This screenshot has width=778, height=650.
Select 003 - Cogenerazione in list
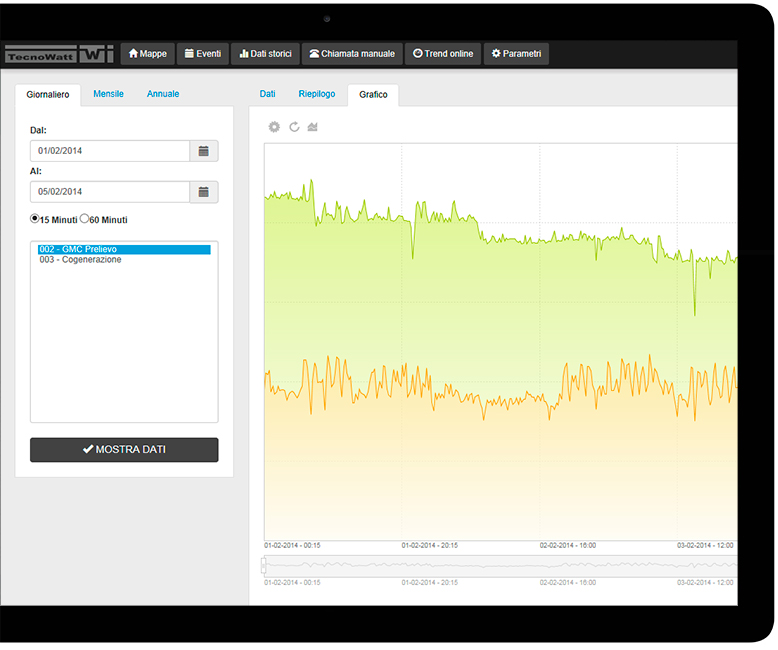pyautogui.click(x=81, y=260)
